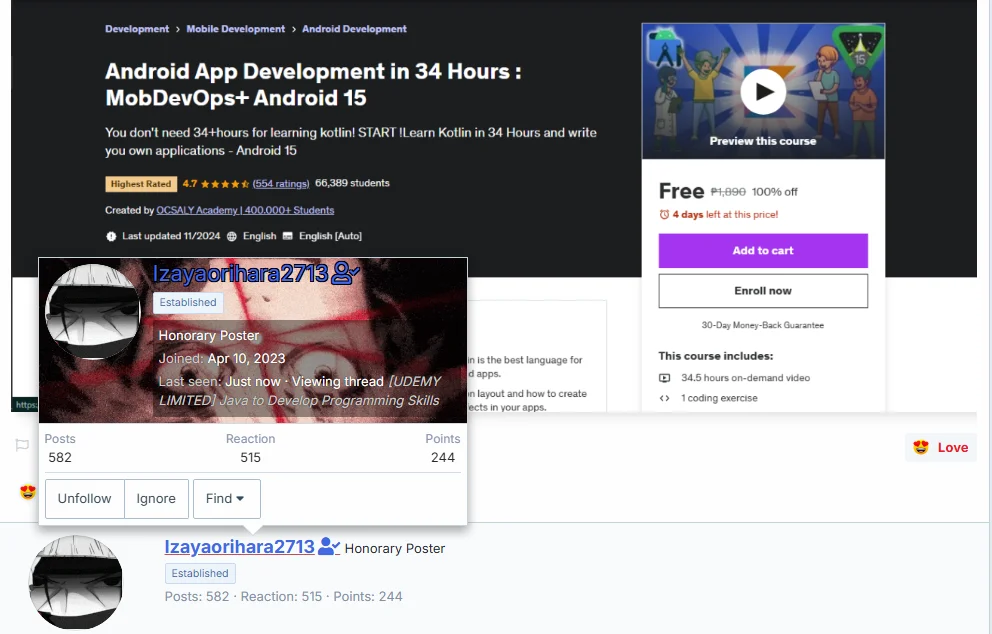Click Posts count 582 in popup

[x=60, y=457]
